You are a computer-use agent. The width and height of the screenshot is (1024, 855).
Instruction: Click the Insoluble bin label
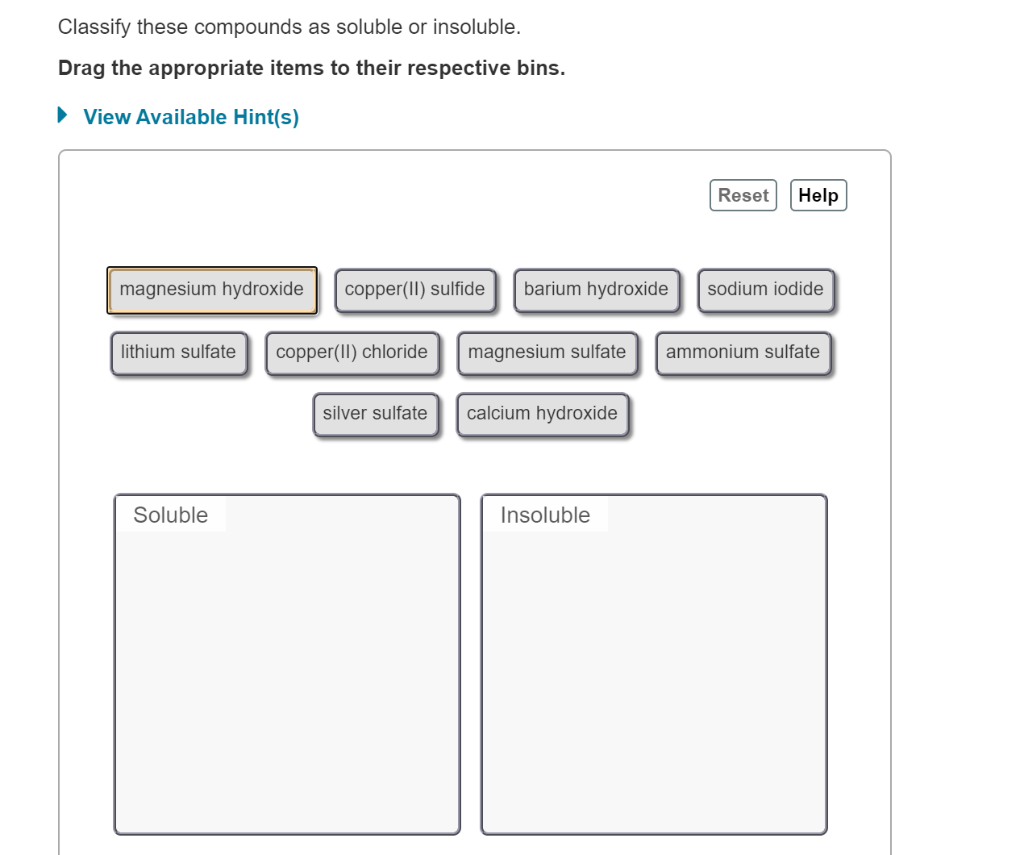[544, 516]
